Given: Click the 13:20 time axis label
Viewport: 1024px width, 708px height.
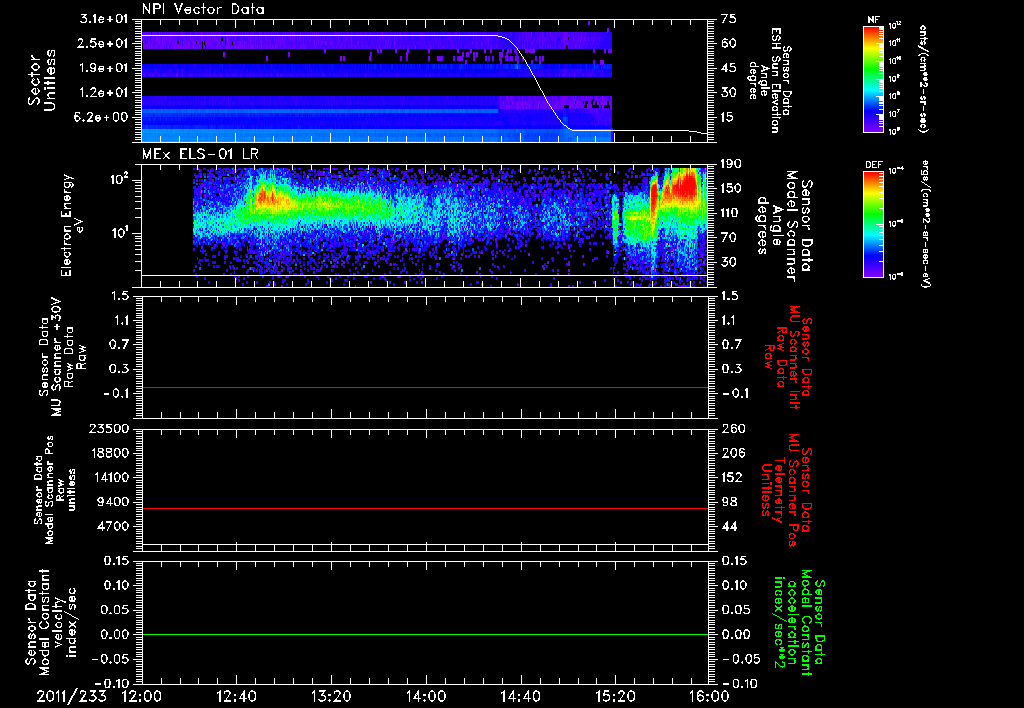Looking at the screenshot, I should click(331, 696).
